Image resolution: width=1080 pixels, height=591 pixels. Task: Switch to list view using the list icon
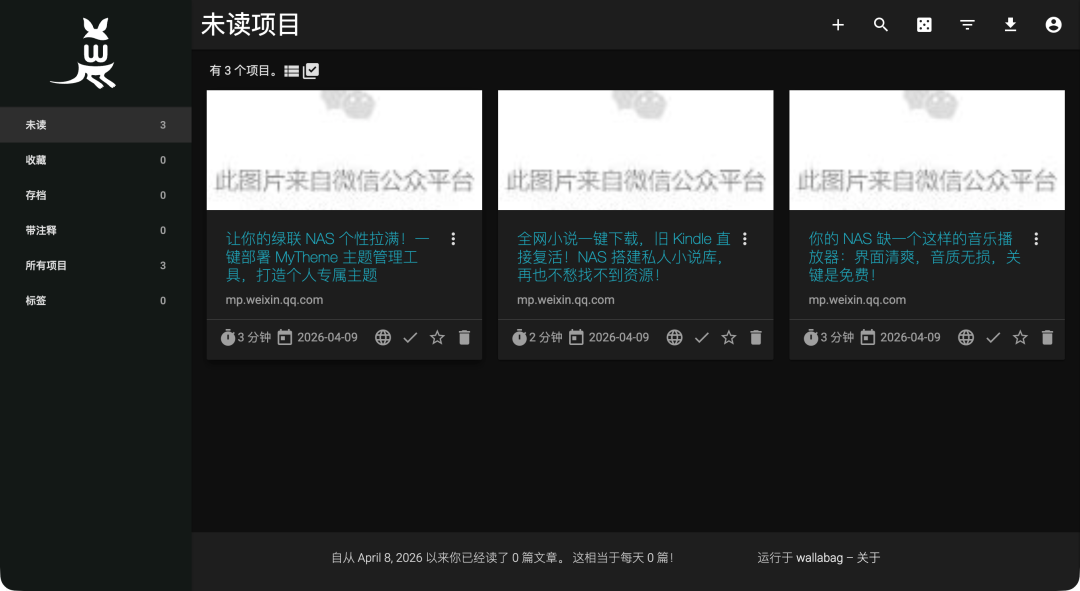tap(290, 70)
